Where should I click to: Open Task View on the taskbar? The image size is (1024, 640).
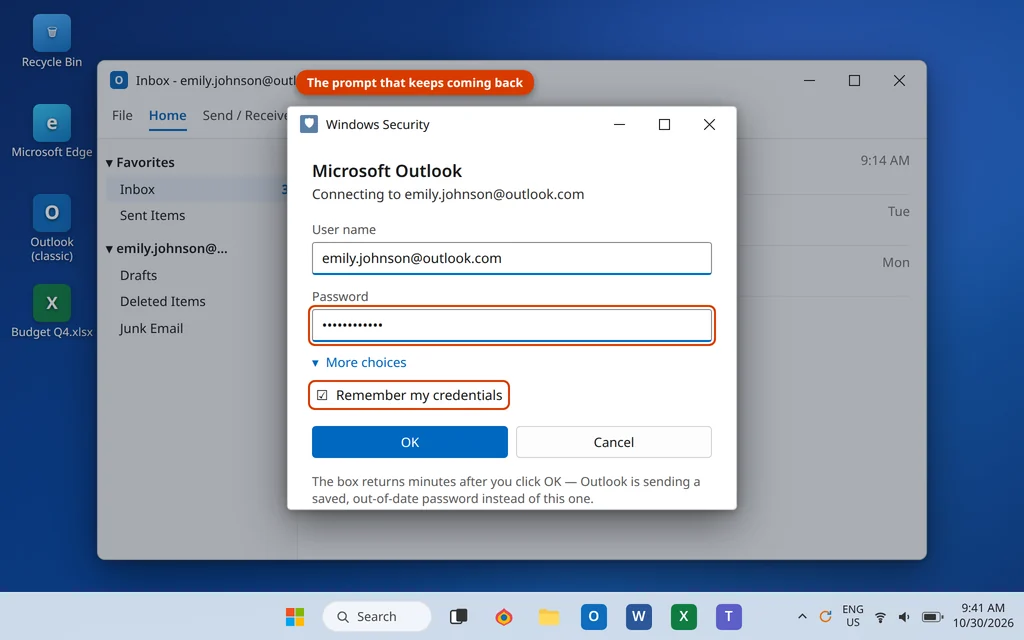pyautogui.click(x=458, y=616)
